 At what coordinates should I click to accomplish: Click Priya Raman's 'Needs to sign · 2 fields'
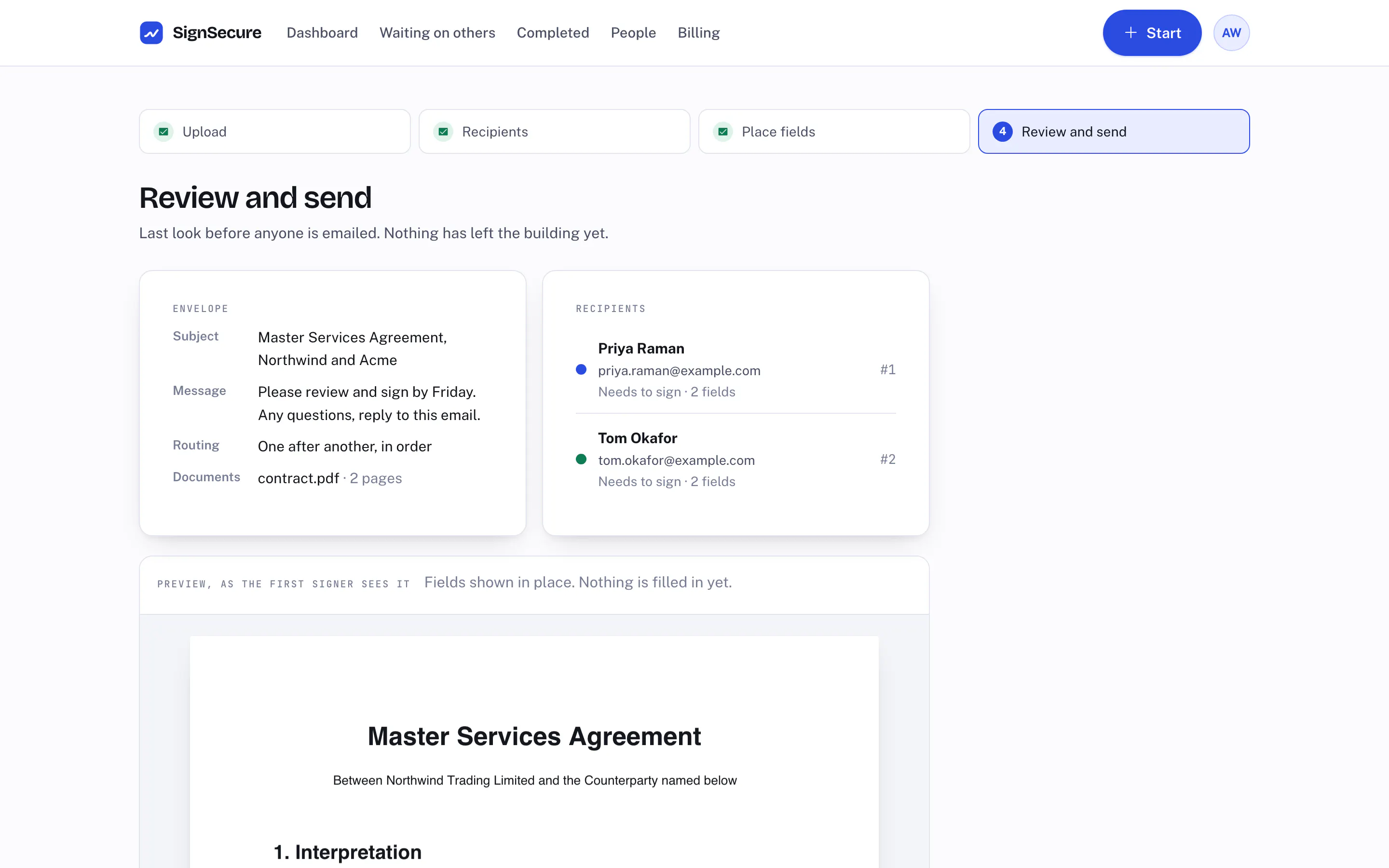coord(667,392)
